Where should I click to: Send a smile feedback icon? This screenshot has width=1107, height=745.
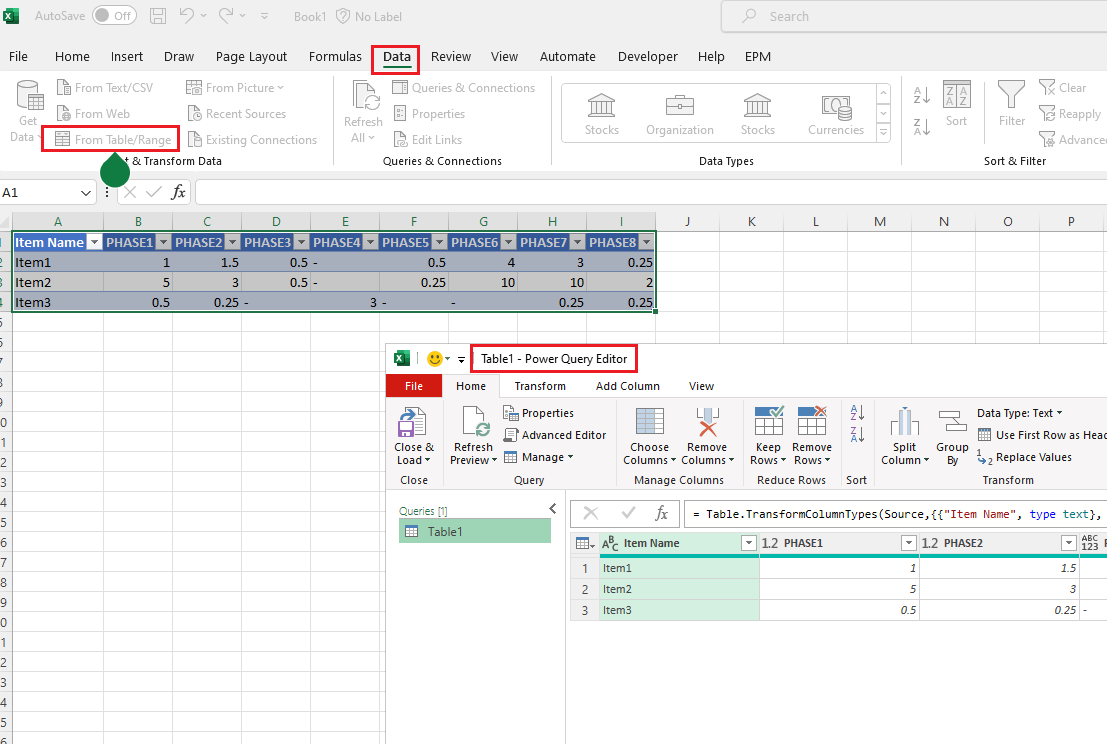point(435,359)
